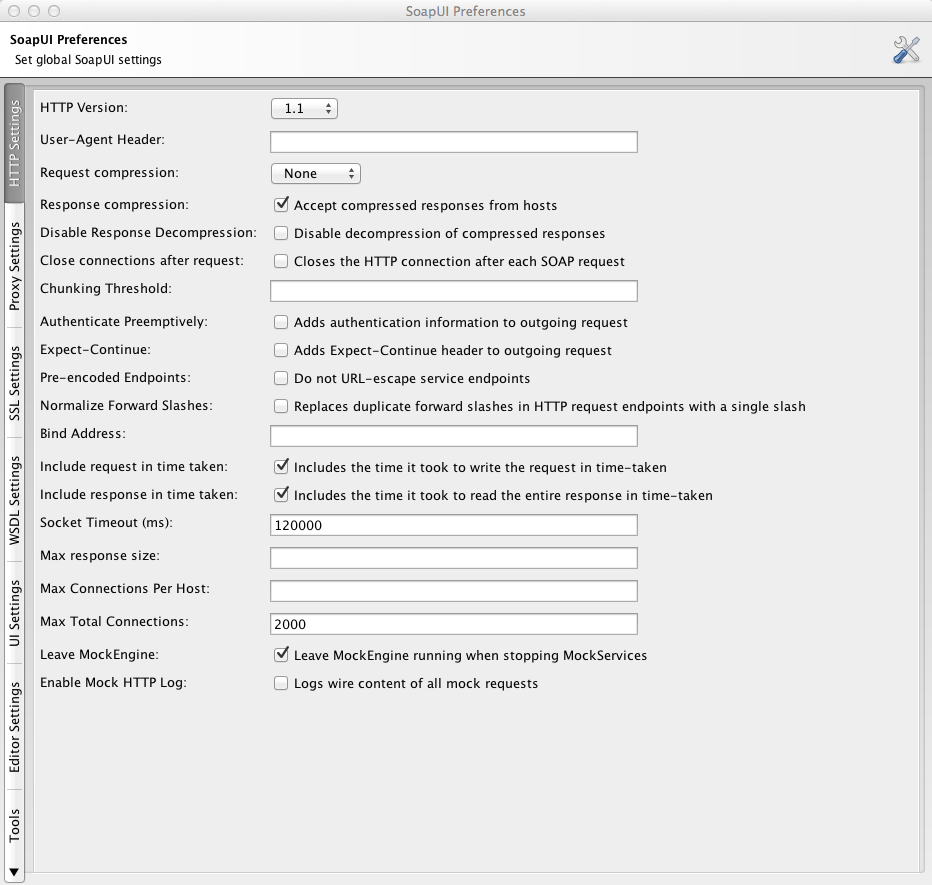This screenshot has width=932, height=885.
Task: Enable Disable decompression of compressed responses
Action: pyautogui.click(x=282, y=233)
